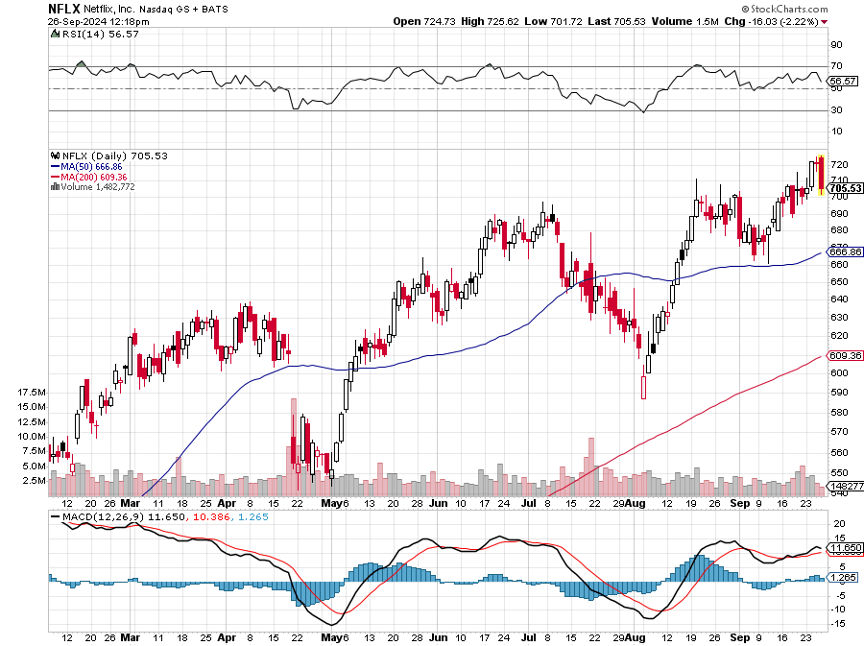Click the latest yellow-highlighted red candlestick
864x646 pixels.
821,175
